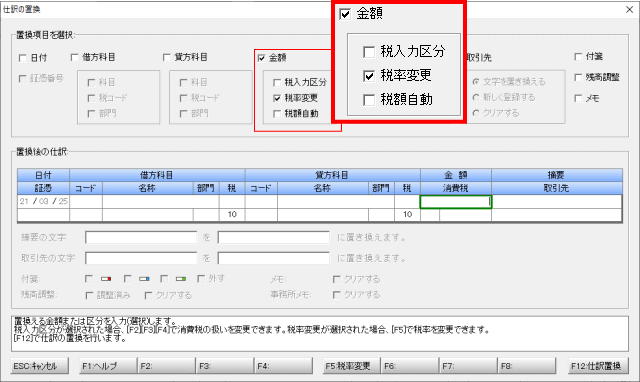Click the F8: function button
The width and height of the screenshot is (640, 382).
coord(527,366)
